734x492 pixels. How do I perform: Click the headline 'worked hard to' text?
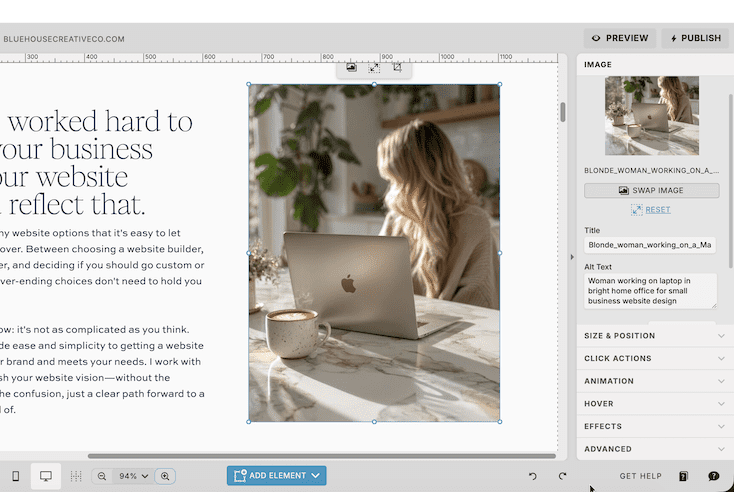[100, 122]
